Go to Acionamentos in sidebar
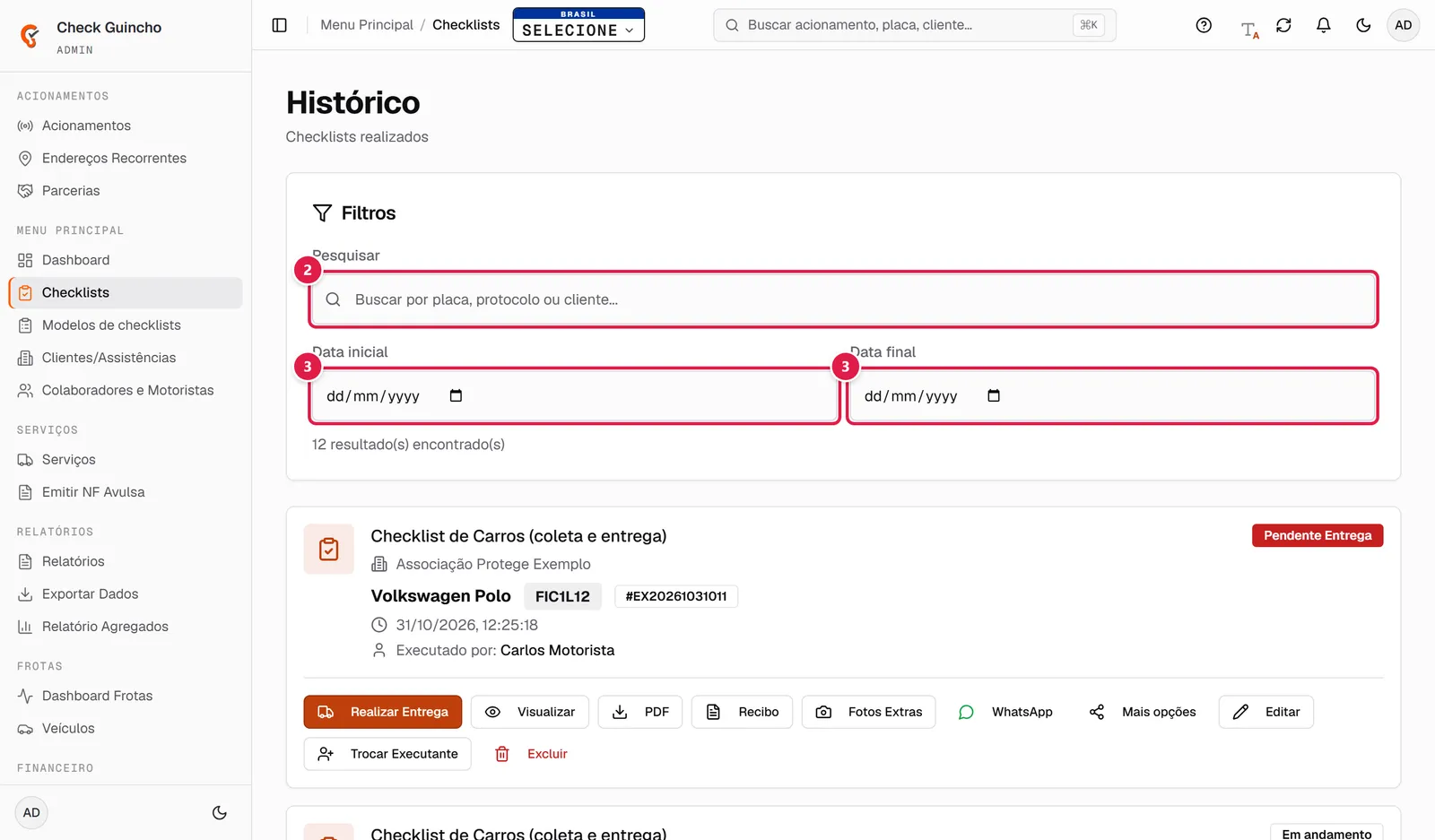This screenshot has height=840, width=1435. coord(126,126)
